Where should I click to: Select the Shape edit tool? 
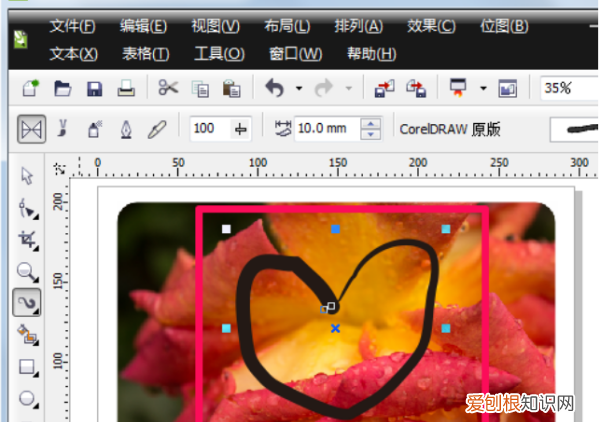tap(27, 208)
